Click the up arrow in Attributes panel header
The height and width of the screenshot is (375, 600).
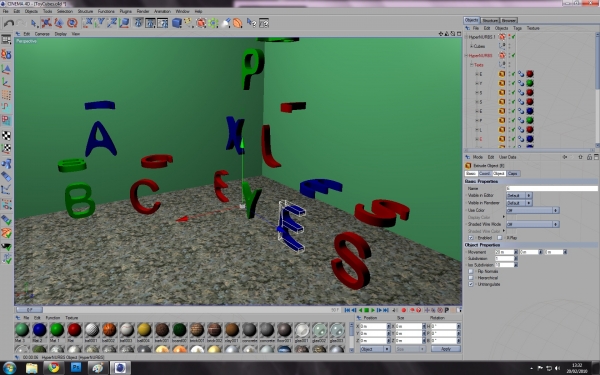(580, 157)
